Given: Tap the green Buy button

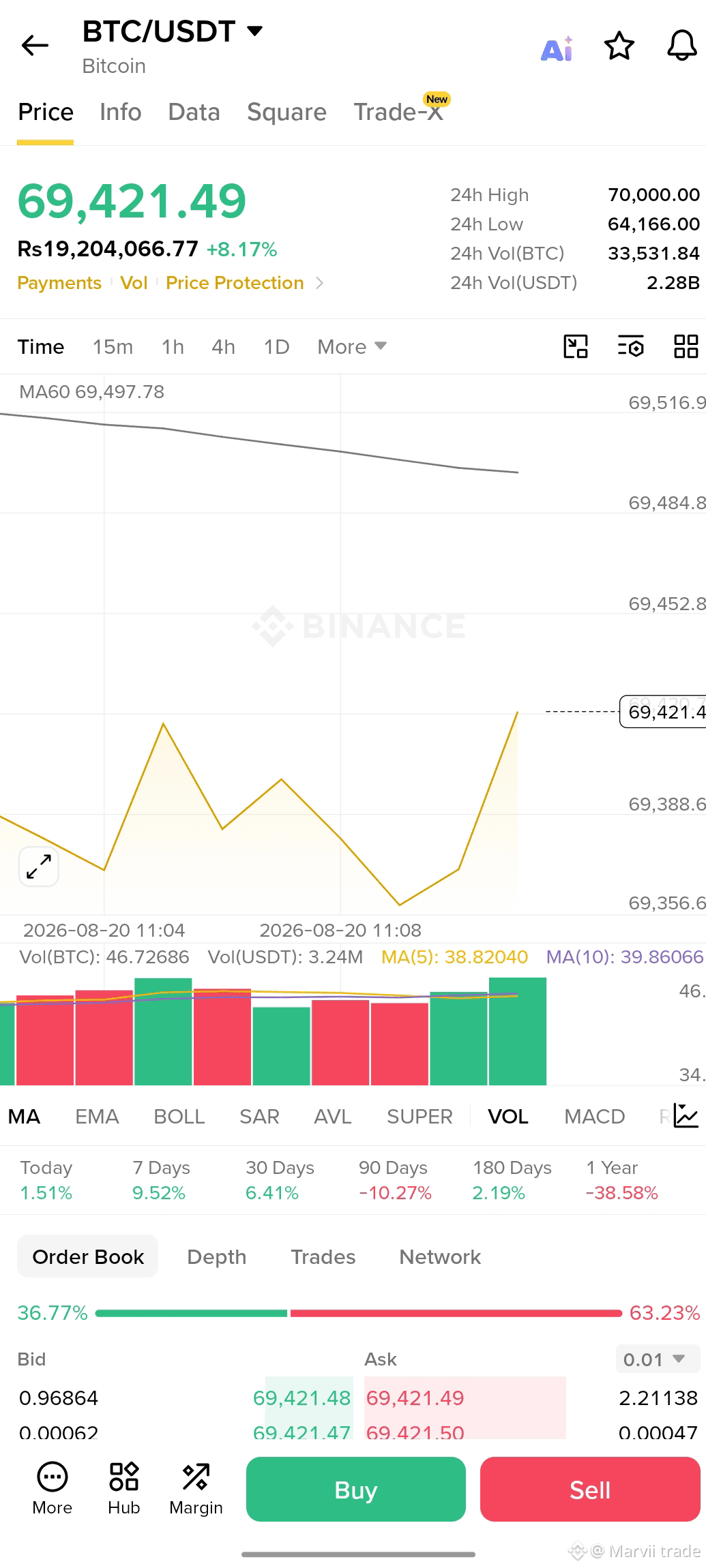Looking at the screenshot, I should pos(356,1489).
